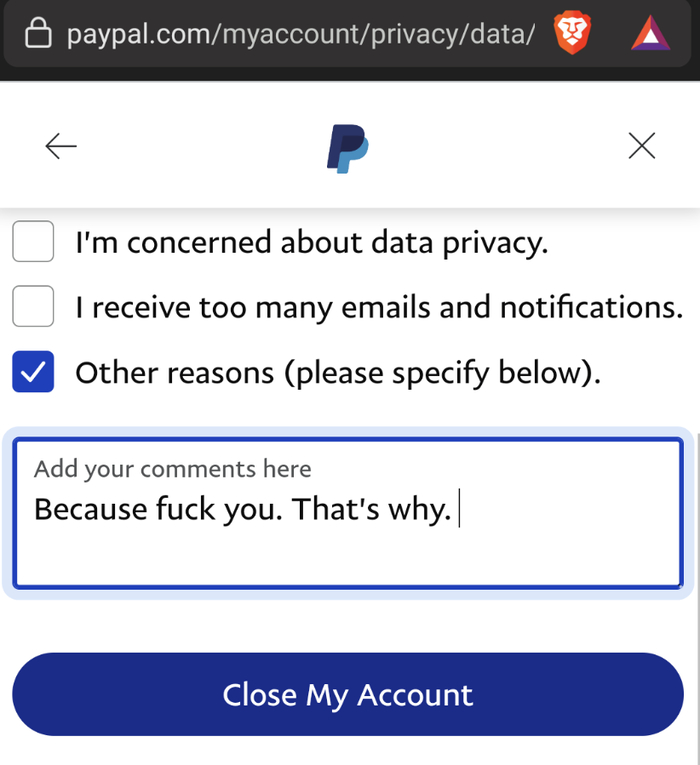700x765 pixels.
Task: Open the Brave Rewards triangle icon
Action: pyautogui.click(x=649, y=36)
